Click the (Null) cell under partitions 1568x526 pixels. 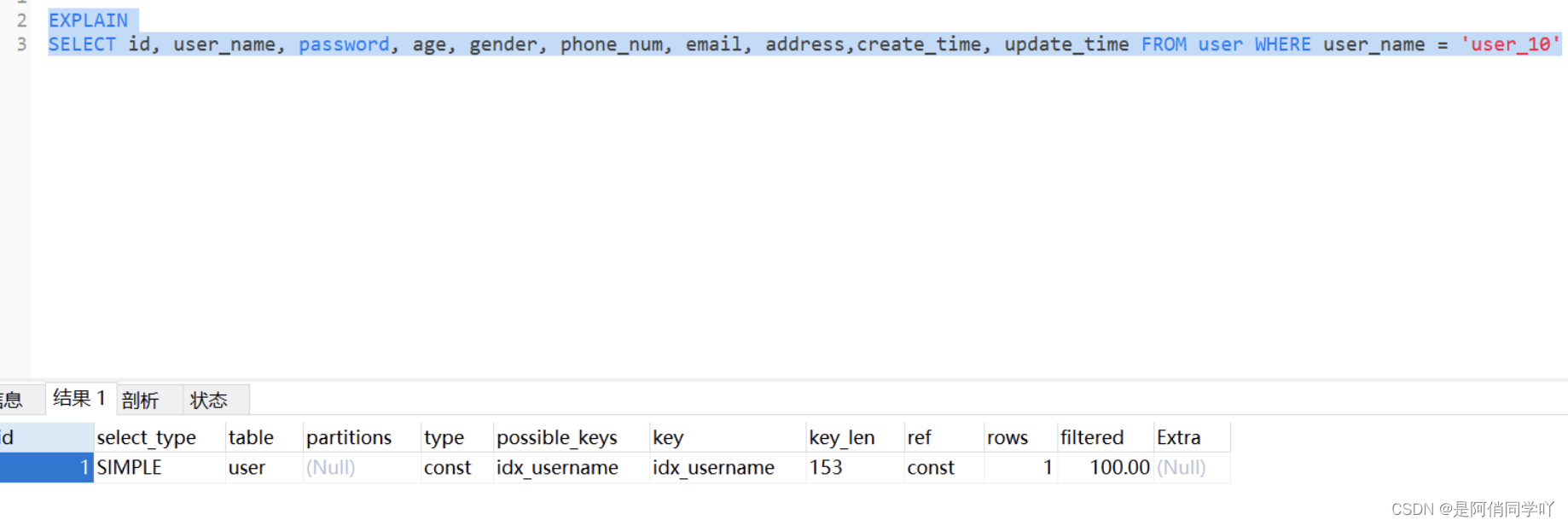(x=362, y=468)
